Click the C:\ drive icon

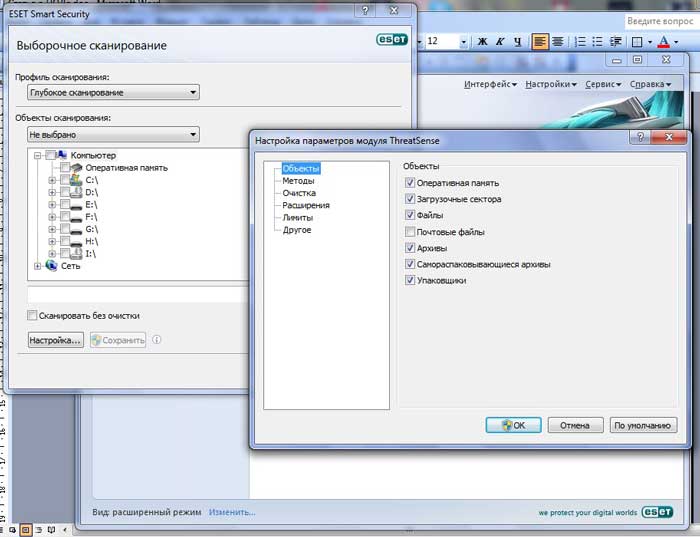pos(76,180)
